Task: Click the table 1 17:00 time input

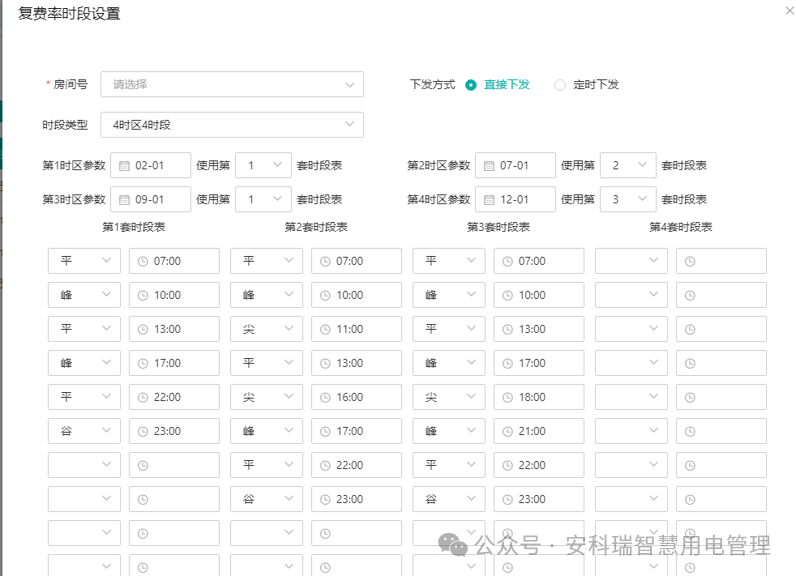Action: tap(174, 363)
